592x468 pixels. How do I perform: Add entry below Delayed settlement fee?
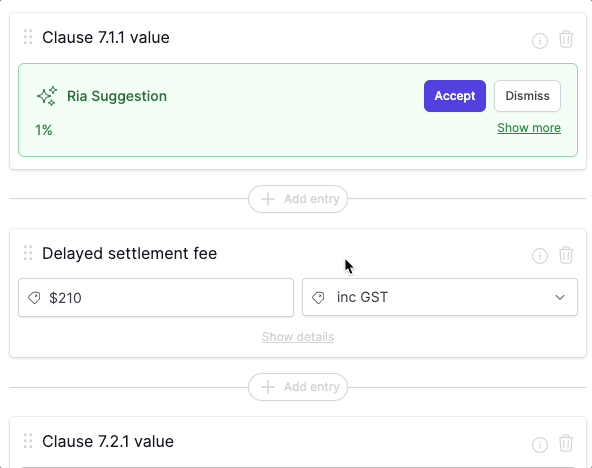click(x=298, y=387)
